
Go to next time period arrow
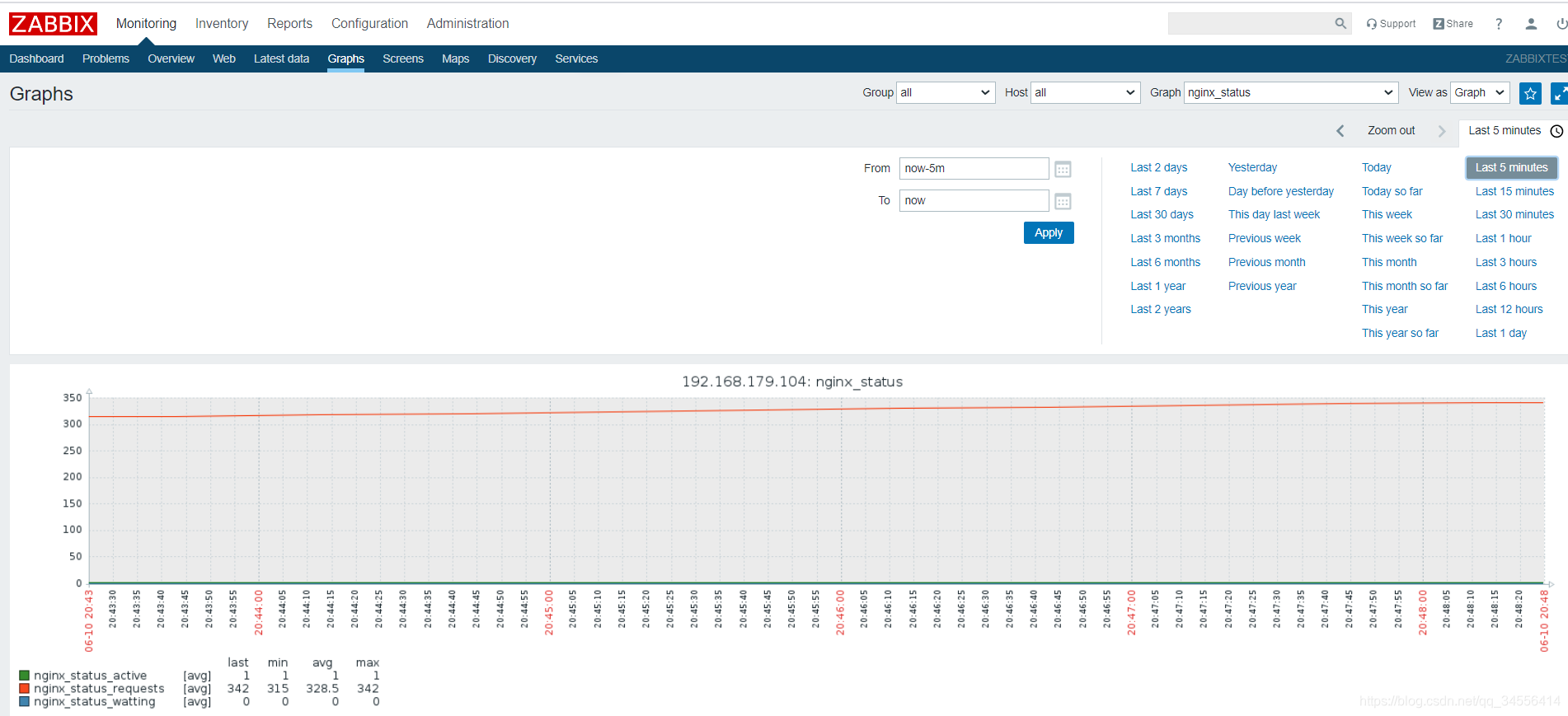click(x=1442, y=131)
